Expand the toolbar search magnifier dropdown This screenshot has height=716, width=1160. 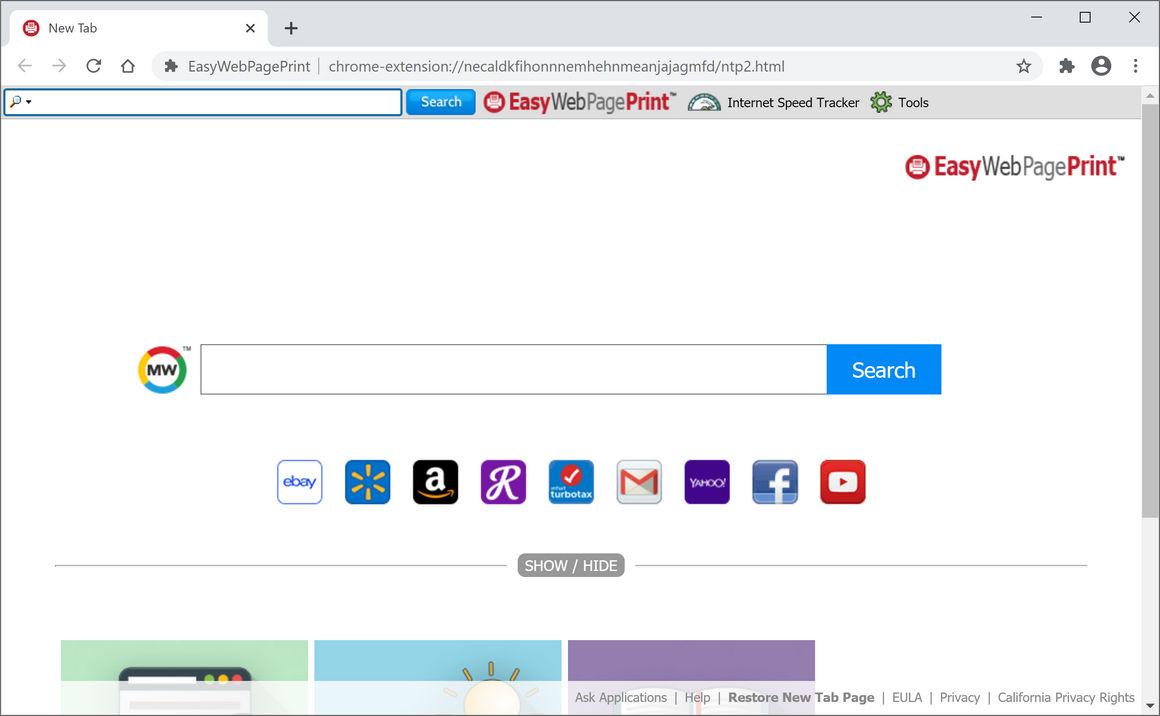[20, 101]
